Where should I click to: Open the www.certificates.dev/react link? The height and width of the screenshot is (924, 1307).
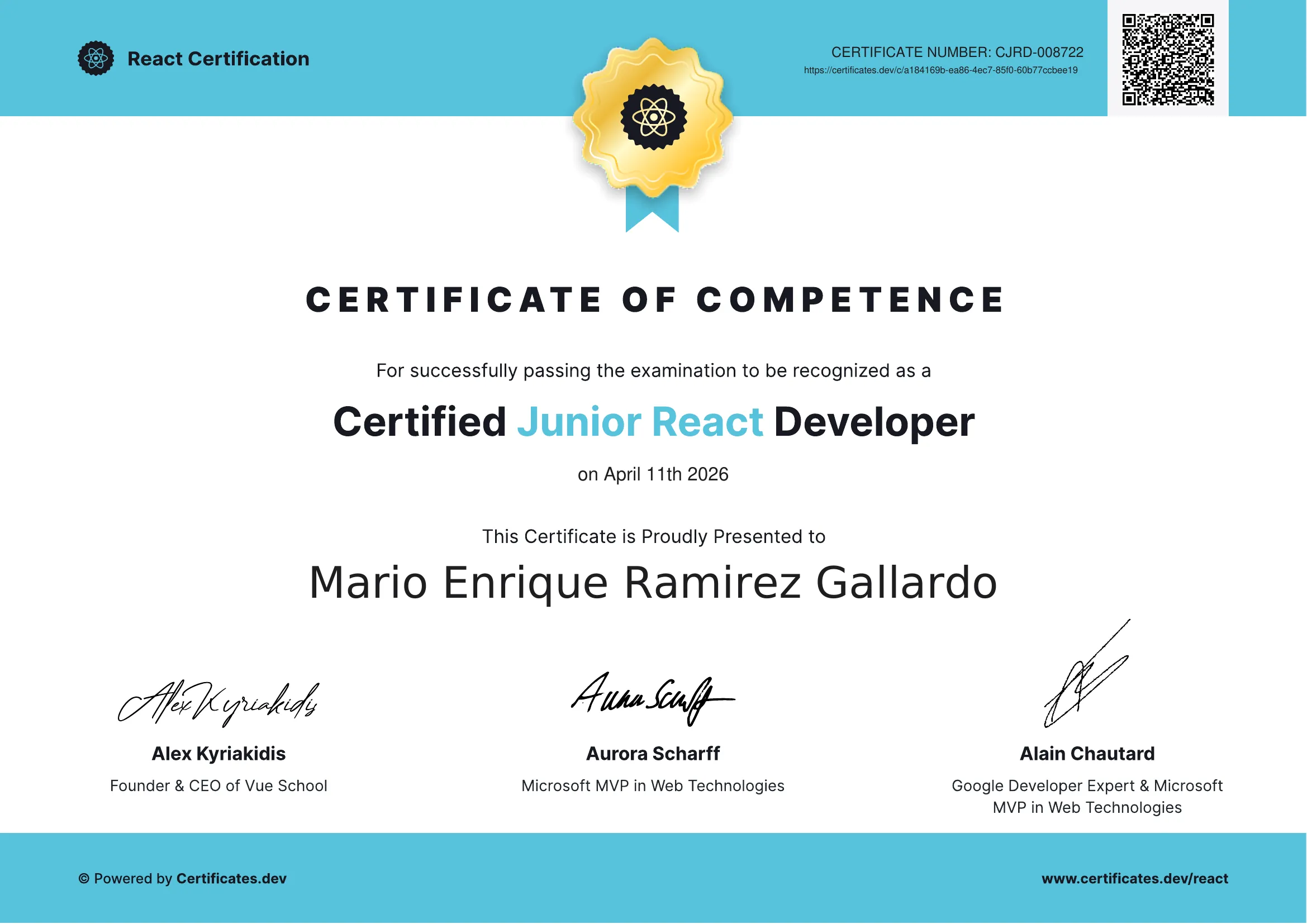(1135, 879)
